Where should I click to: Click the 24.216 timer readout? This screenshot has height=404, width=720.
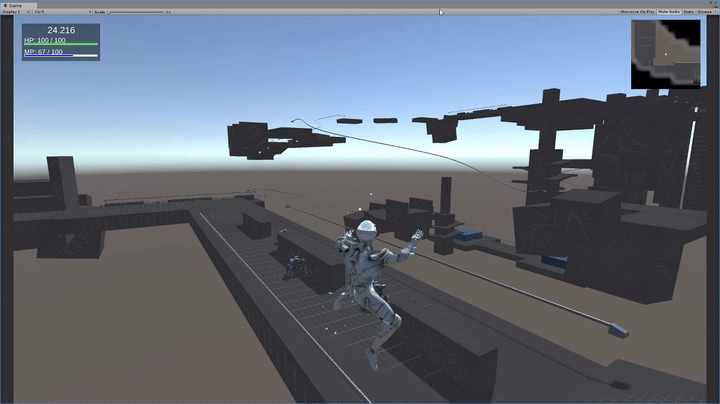[61, 31]
